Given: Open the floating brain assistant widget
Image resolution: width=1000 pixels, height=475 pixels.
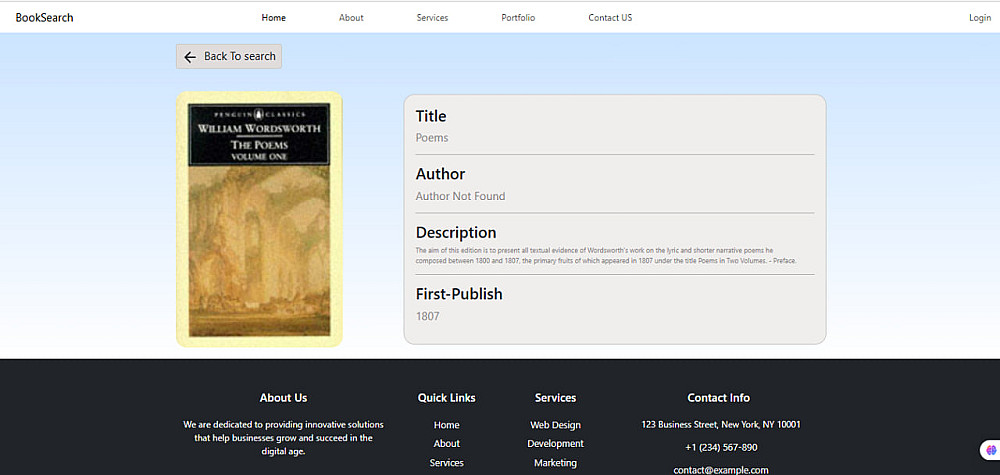Looking at the screenshot, I should (x=991, y=450).
